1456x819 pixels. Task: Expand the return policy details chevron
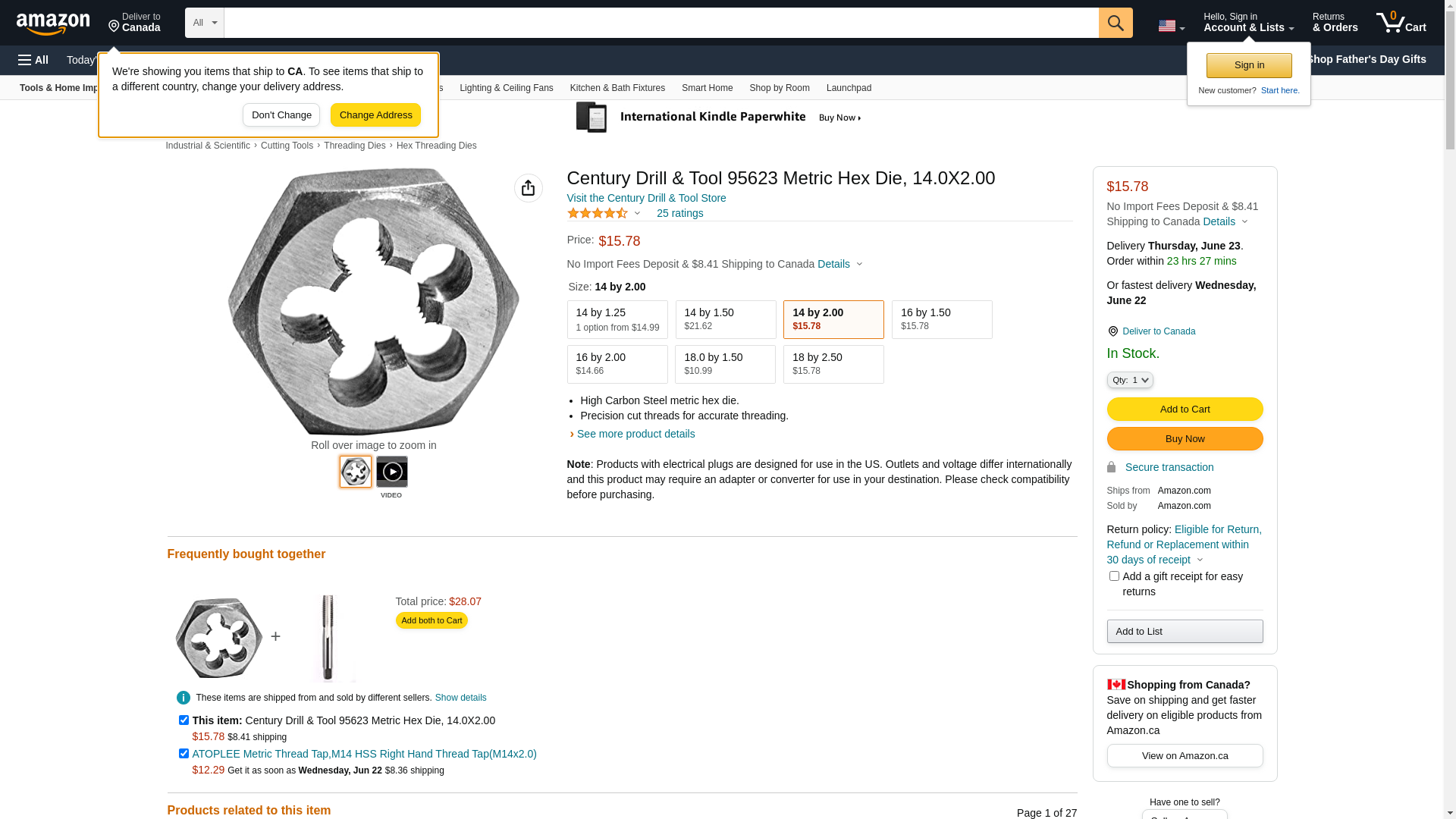coord(1200,560)
